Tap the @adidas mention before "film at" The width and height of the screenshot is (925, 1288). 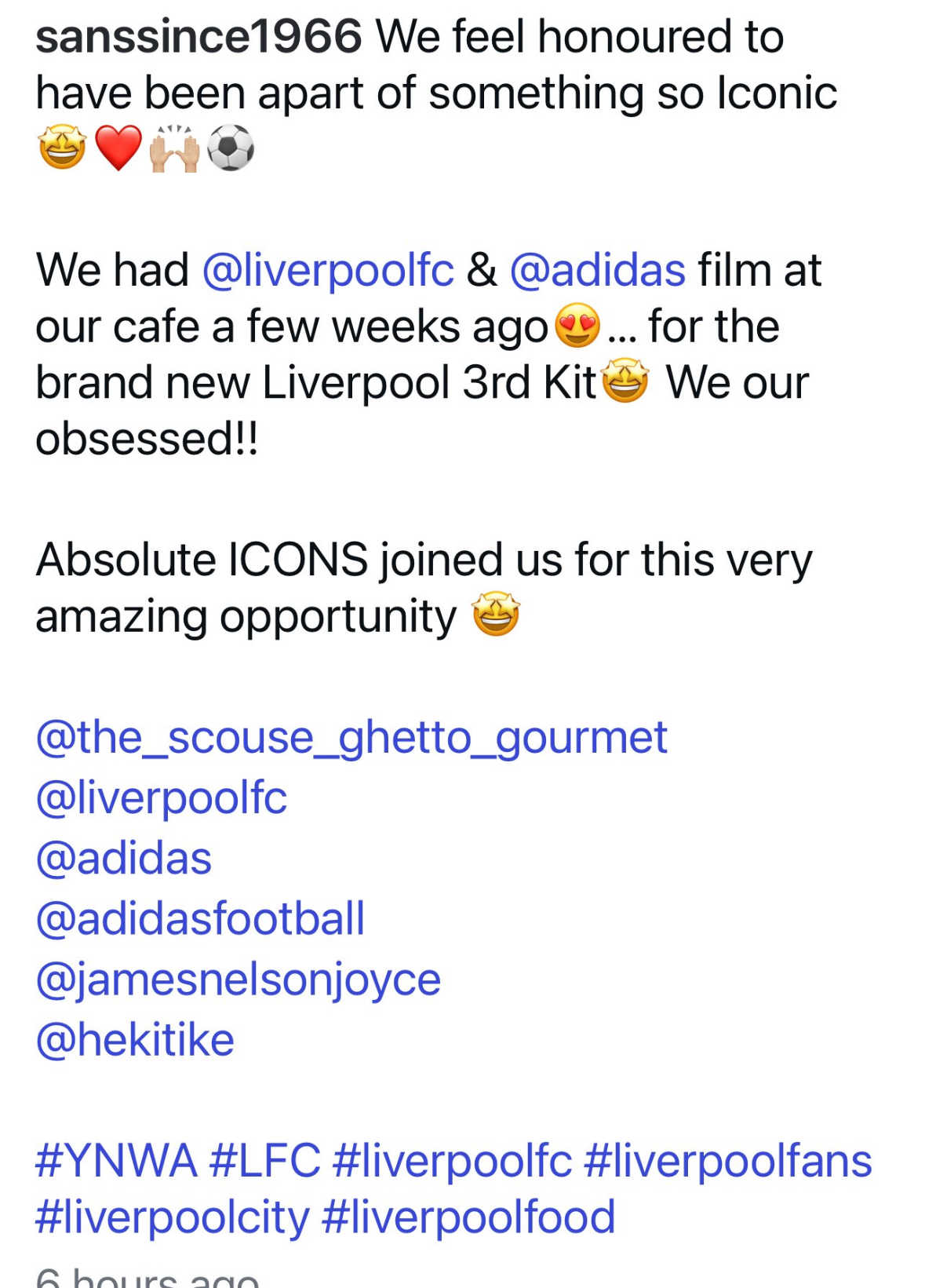pos(598,271)
